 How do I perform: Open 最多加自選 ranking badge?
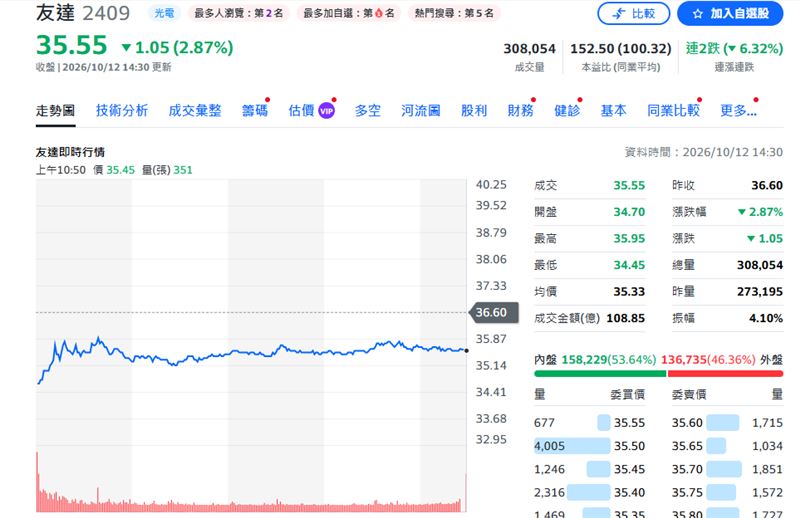coord(349,13)
